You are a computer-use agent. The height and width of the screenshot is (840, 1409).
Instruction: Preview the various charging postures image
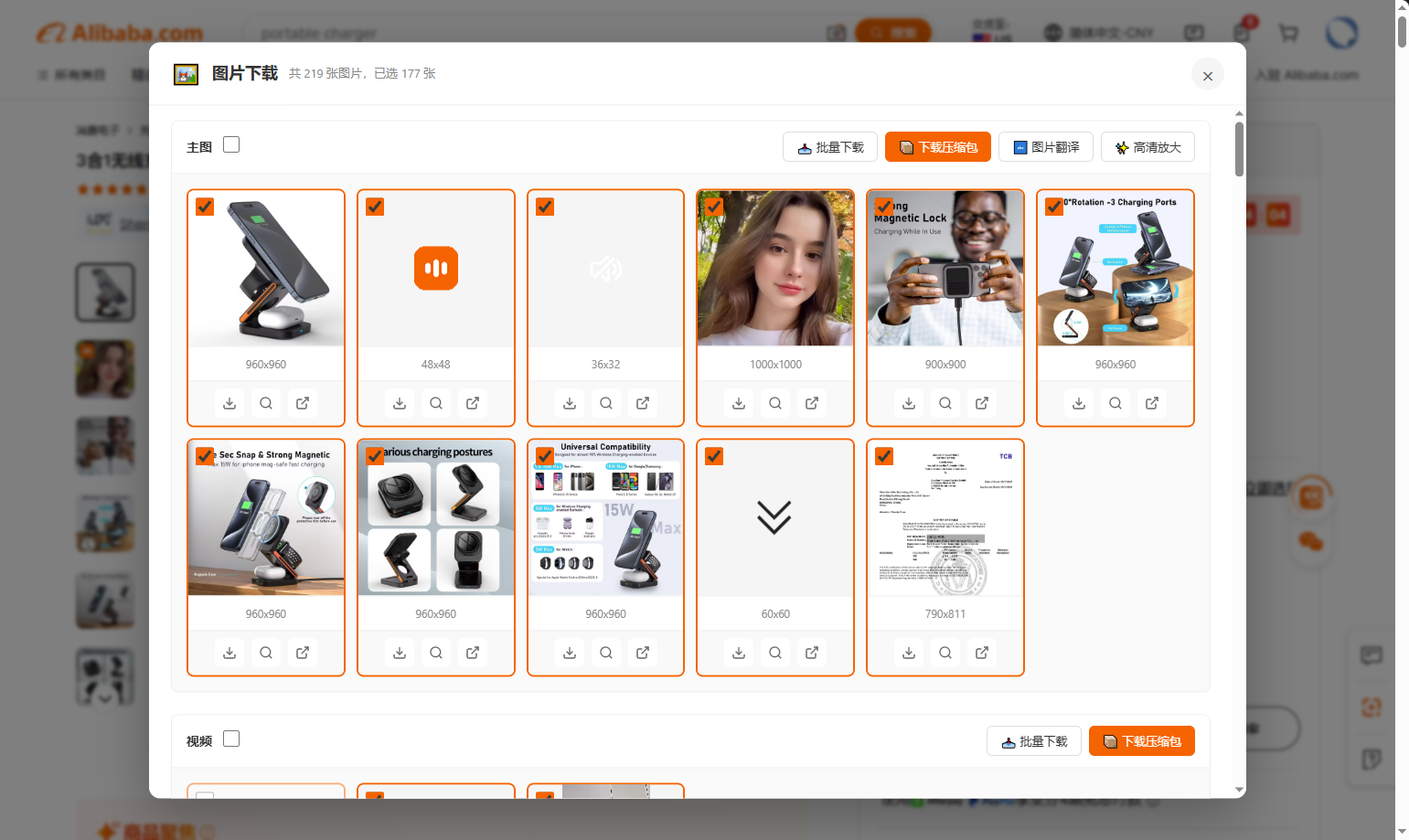[x=436, y=653]
